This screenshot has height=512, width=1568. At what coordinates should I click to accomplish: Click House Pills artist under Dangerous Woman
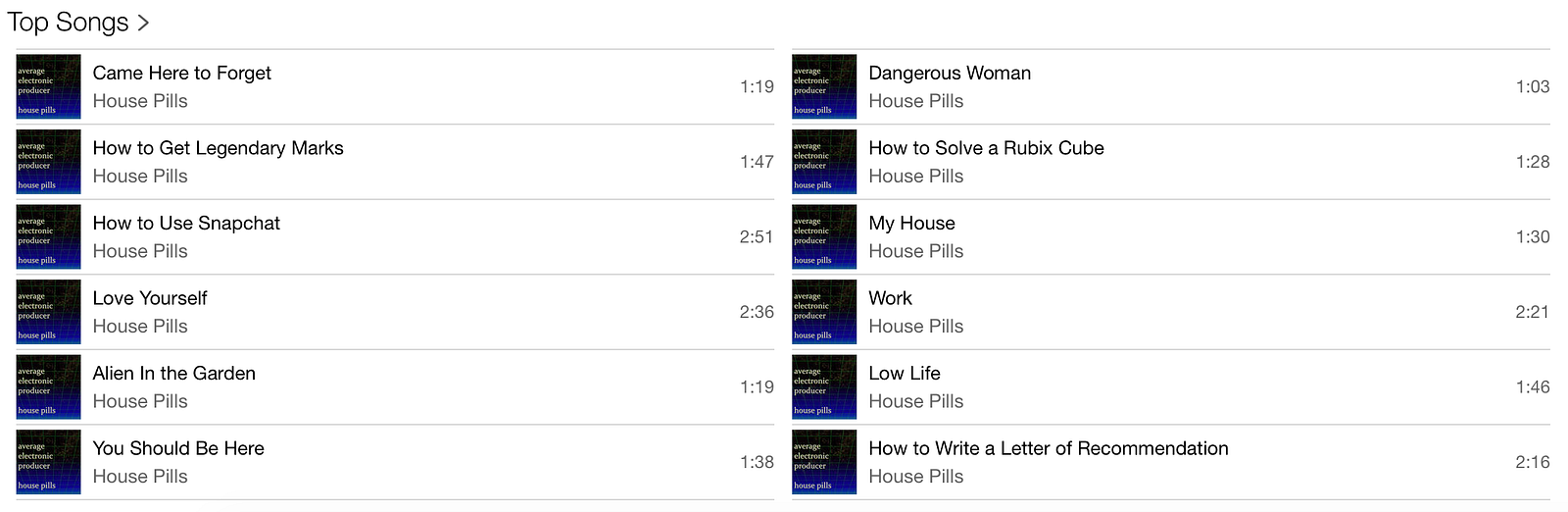point(916,101)
